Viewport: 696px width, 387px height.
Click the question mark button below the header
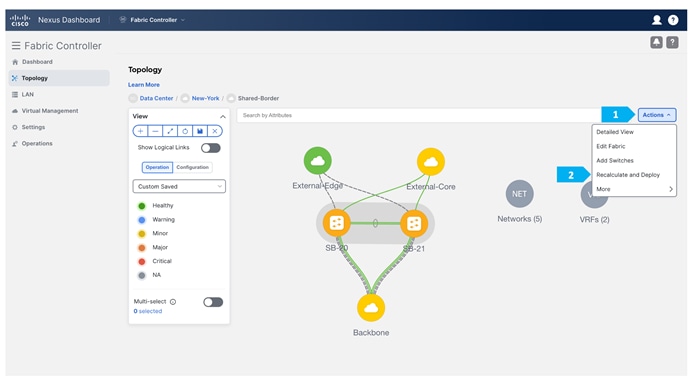[x=672, y=42]
